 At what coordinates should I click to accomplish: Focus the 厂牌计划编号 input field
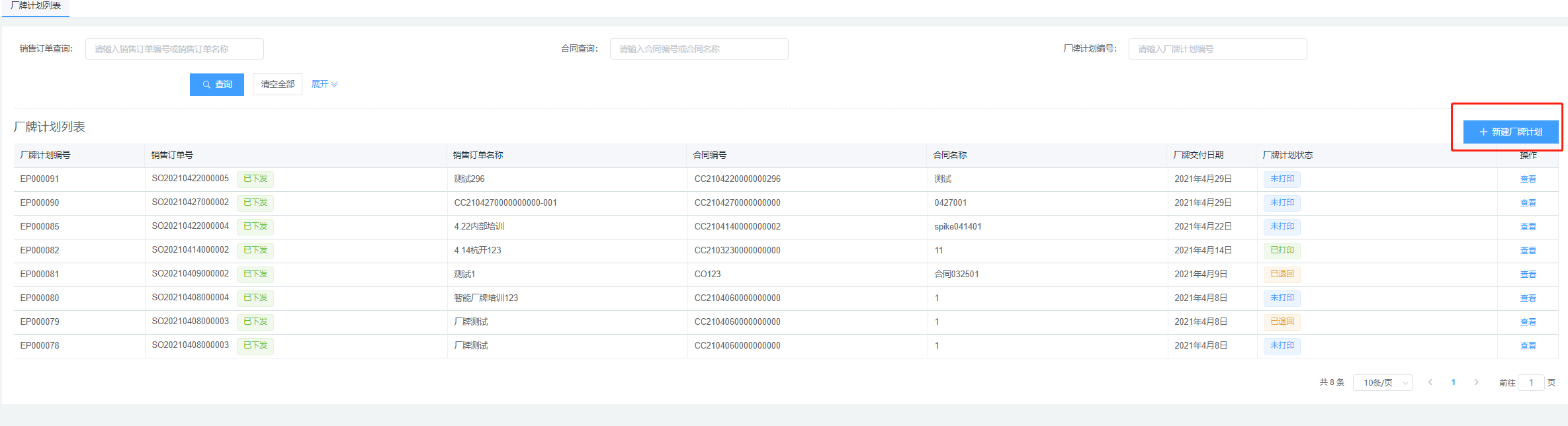point(1217,49)
